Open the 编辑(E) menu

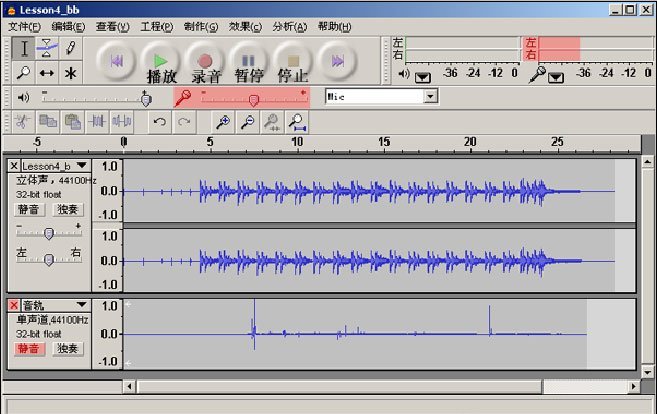coord(68,27)
